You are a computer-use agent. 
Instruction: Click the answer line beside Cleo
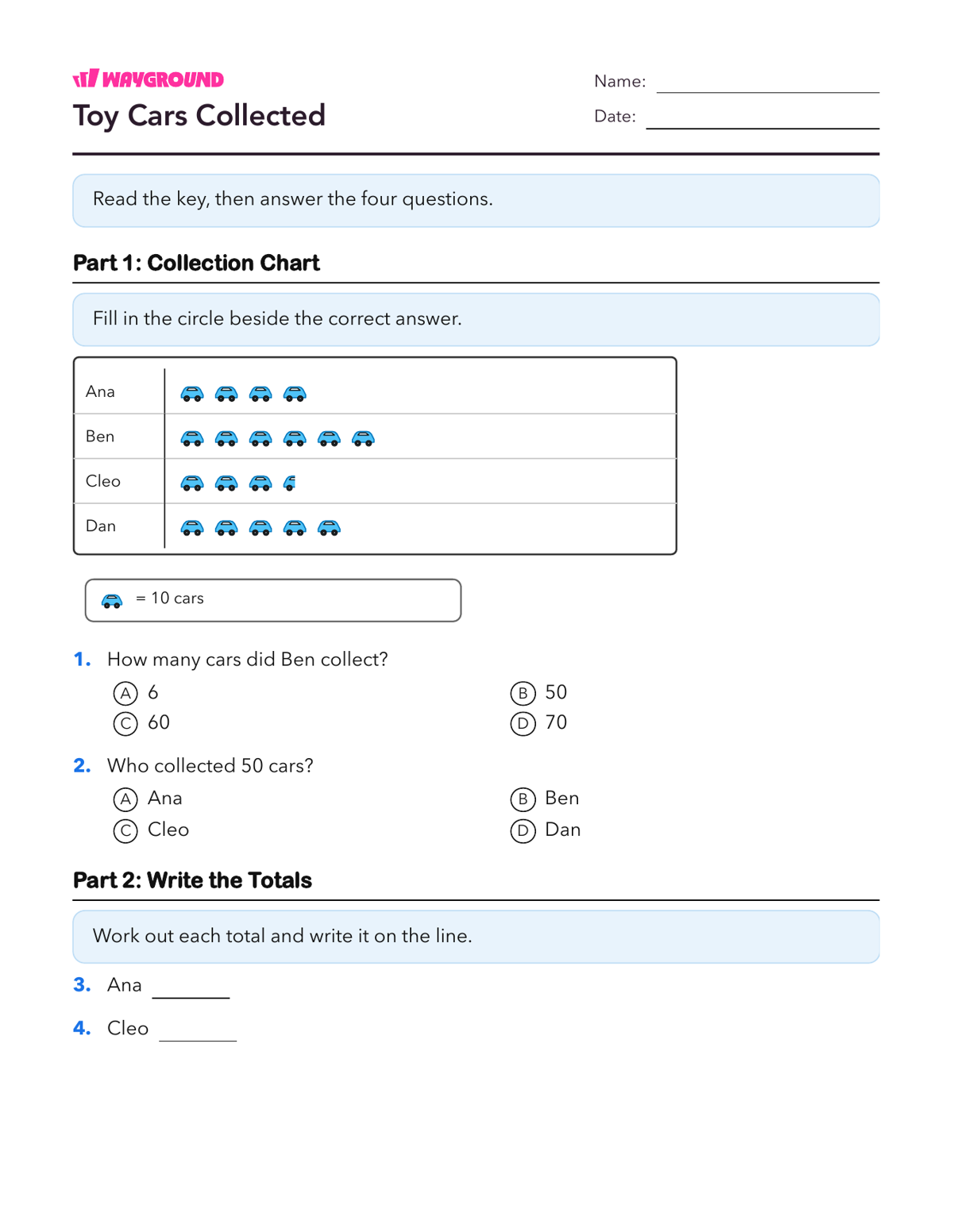click(x=198, y=1040)
